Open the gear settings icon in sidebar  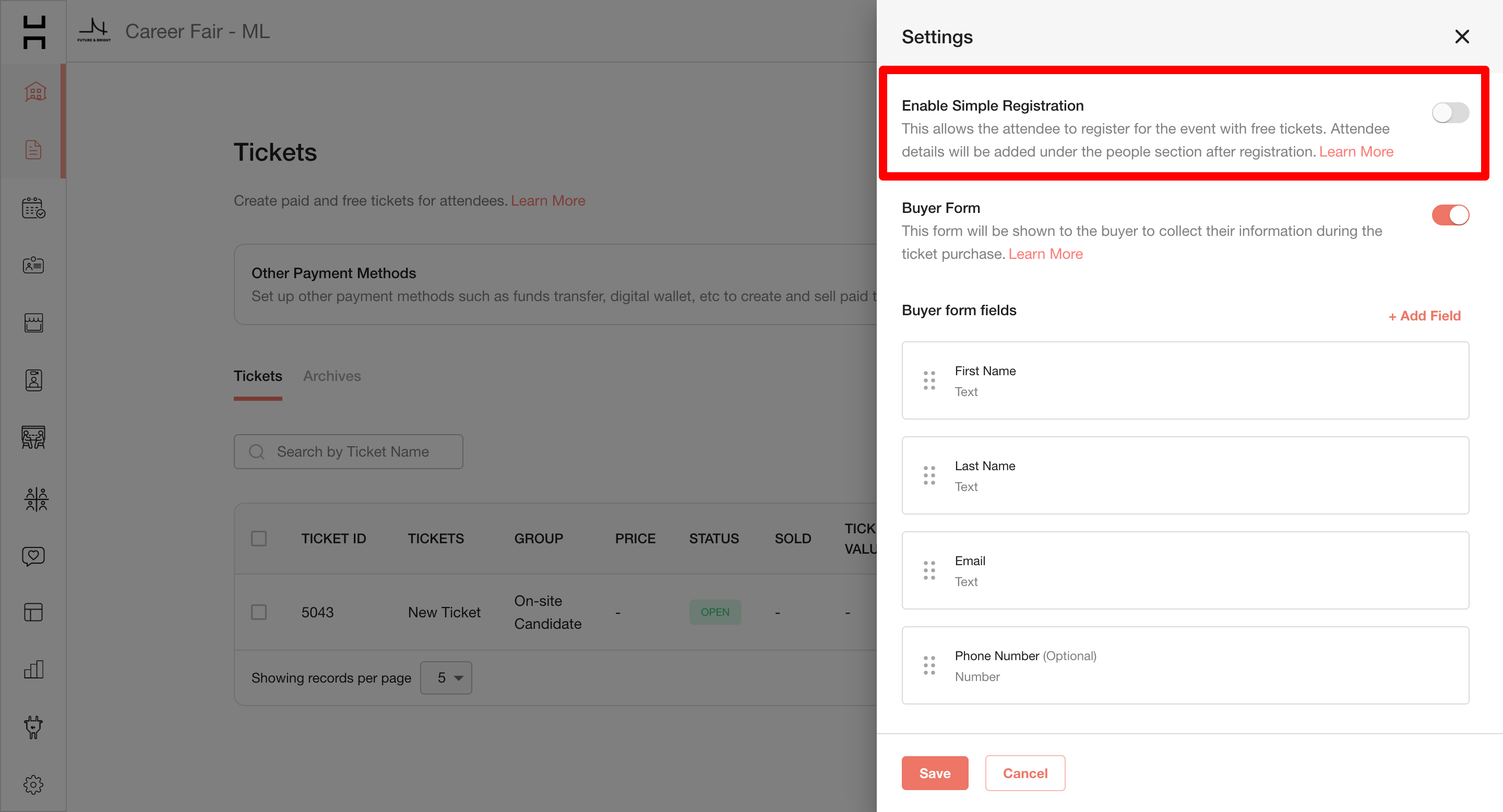pos(33,784)
